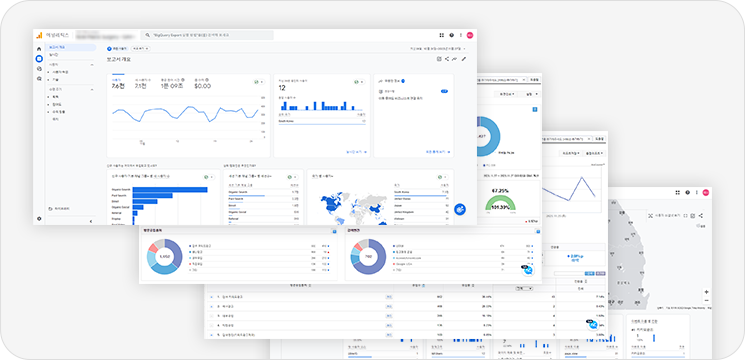The image size is (745, 360).
Task: Collapse the Analytics sidebar with the chevron
Action: pyautogui.click(x=91, y=221)
